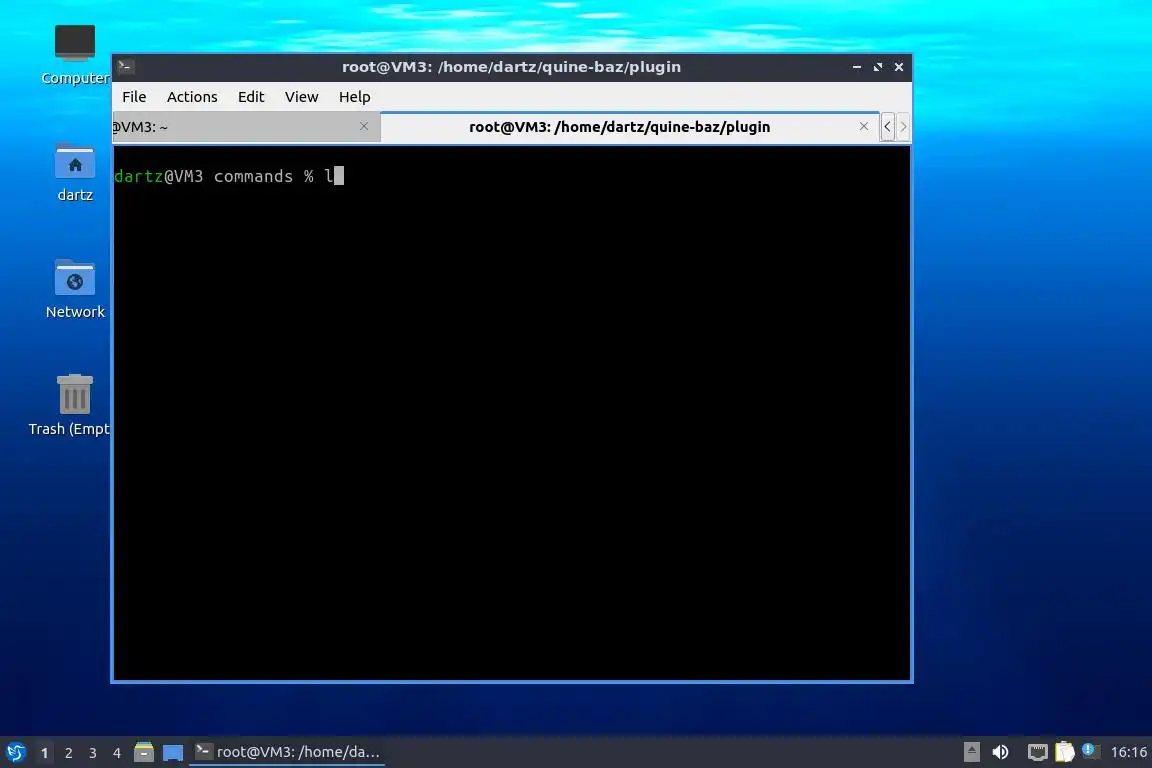Open the Actions menu
The height and width of the screenshot is (768, 1152).
(x=192, y=96)
